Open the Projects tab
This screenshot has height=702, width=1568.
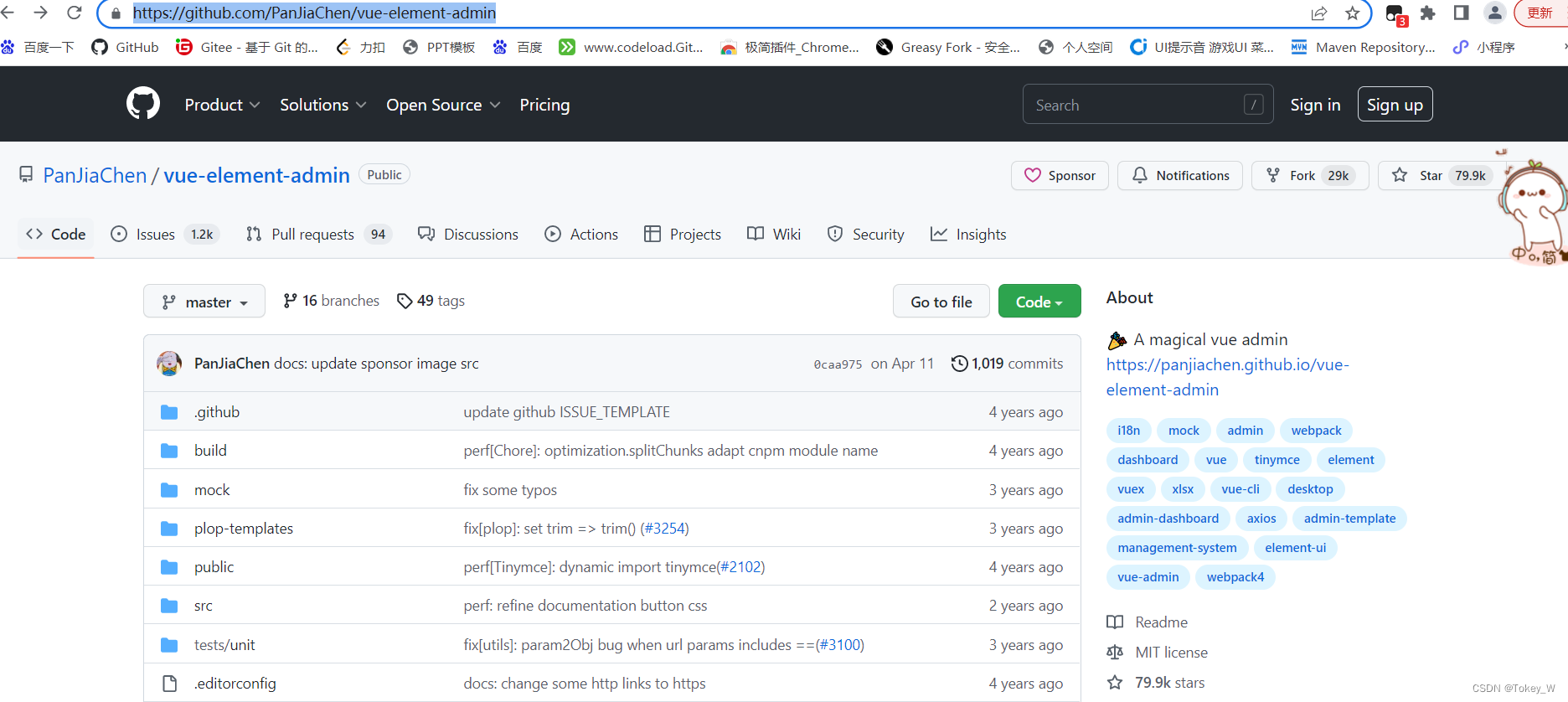682,235
